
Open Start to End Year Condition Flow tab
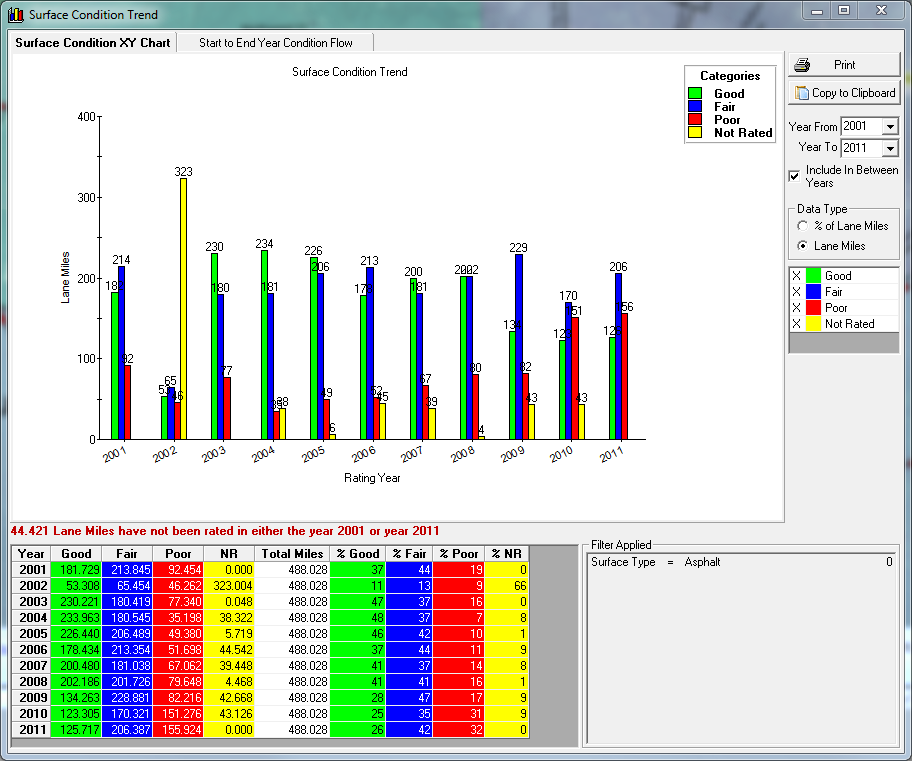point(275,42)
